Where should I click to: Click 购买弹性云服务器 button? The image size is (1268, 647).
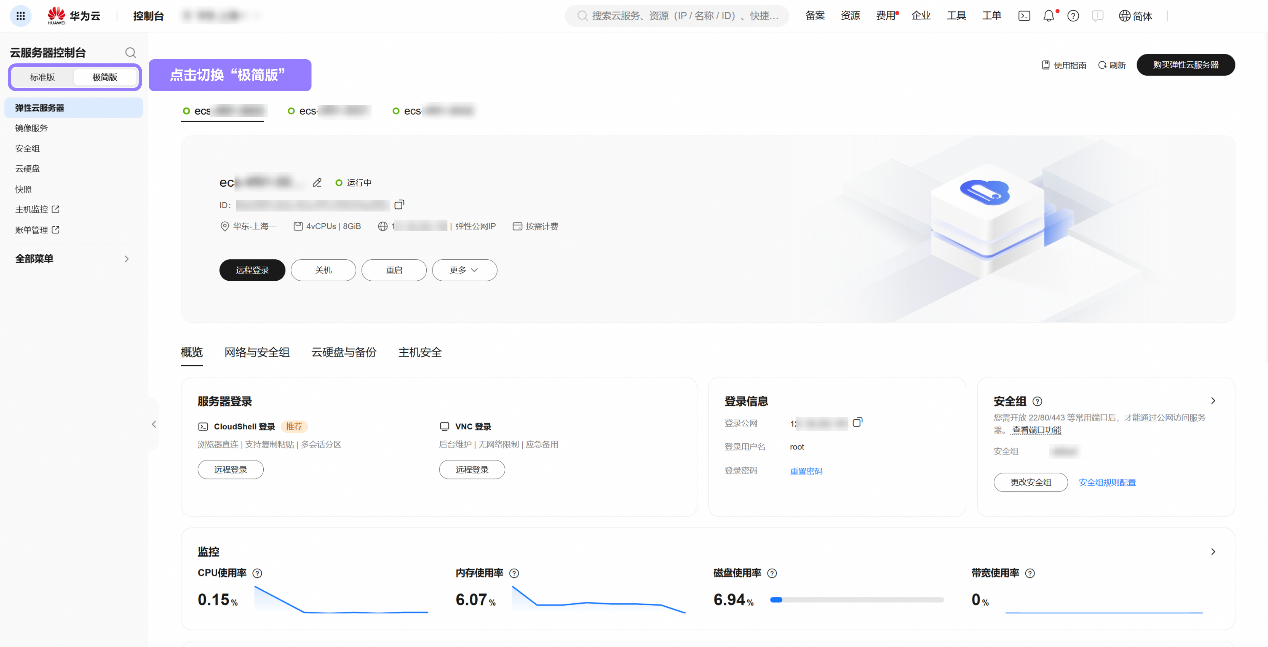tap(1185, 65)
